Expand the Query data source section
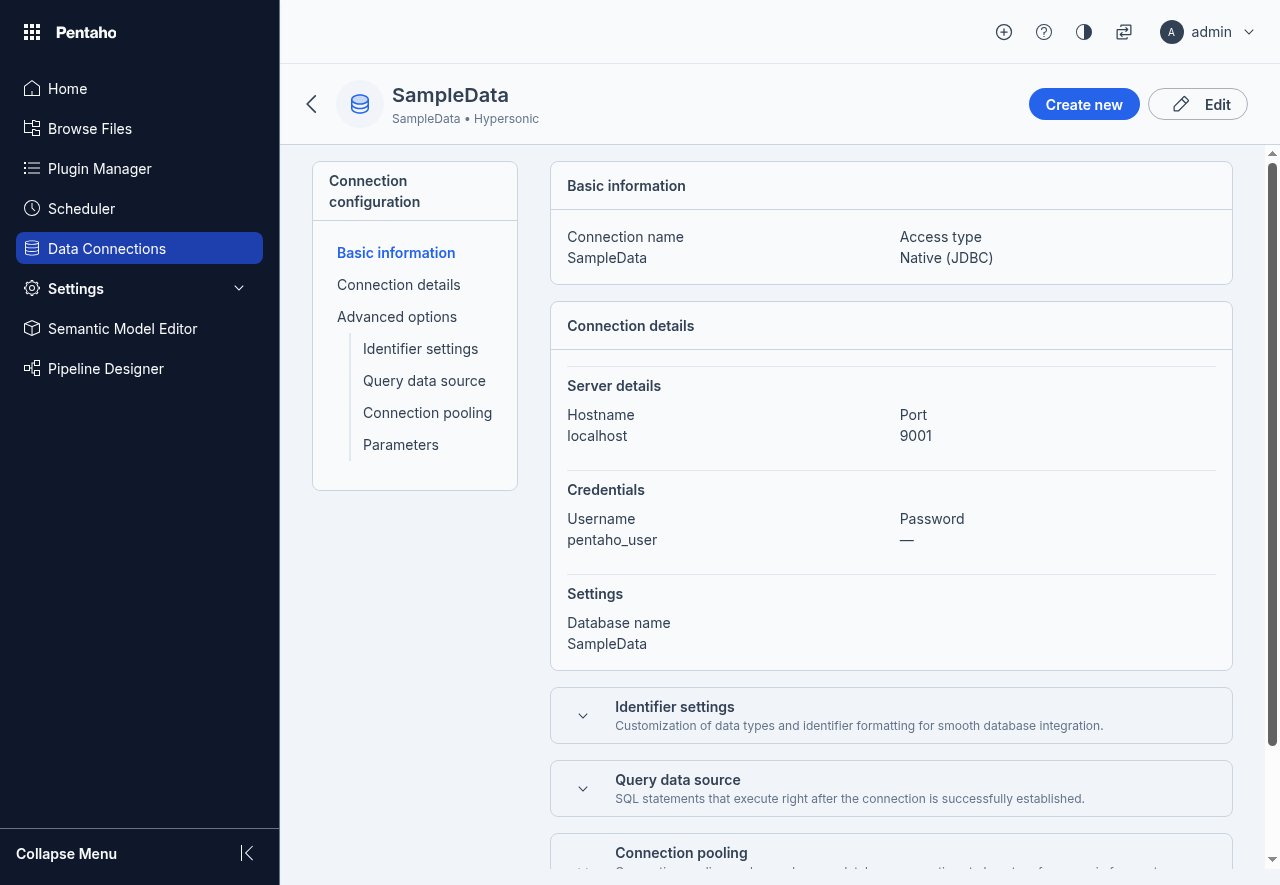 583,789
